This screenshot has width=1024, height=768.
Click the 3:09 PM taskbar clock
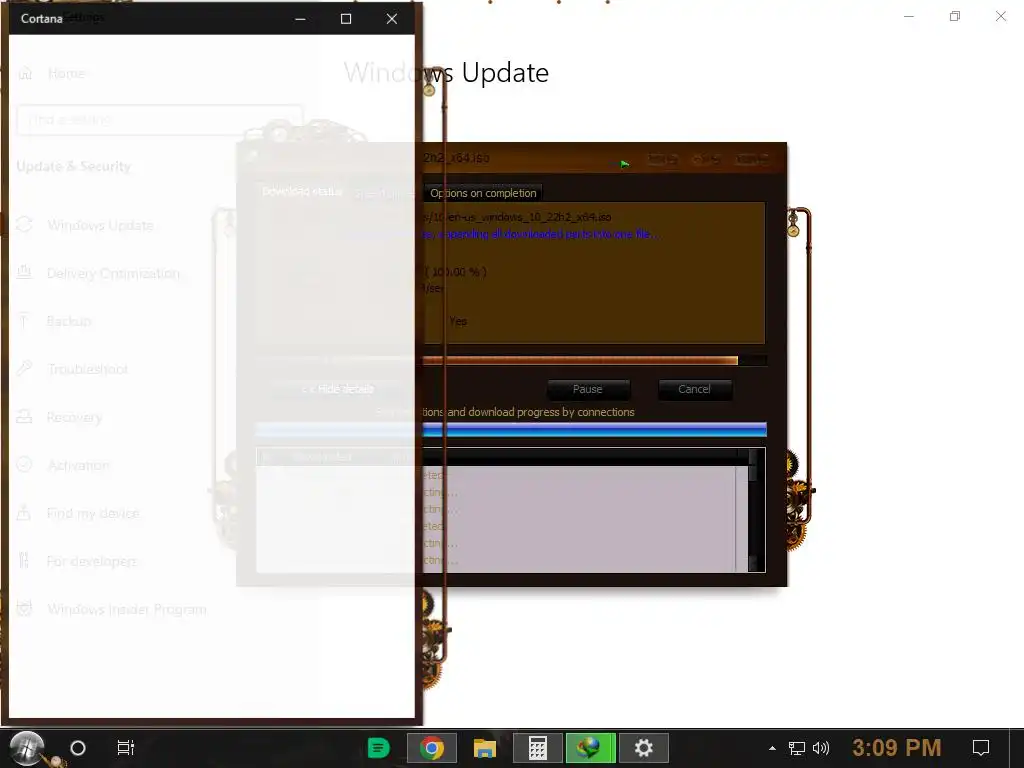pyautogui.click(x=897, y=748)
